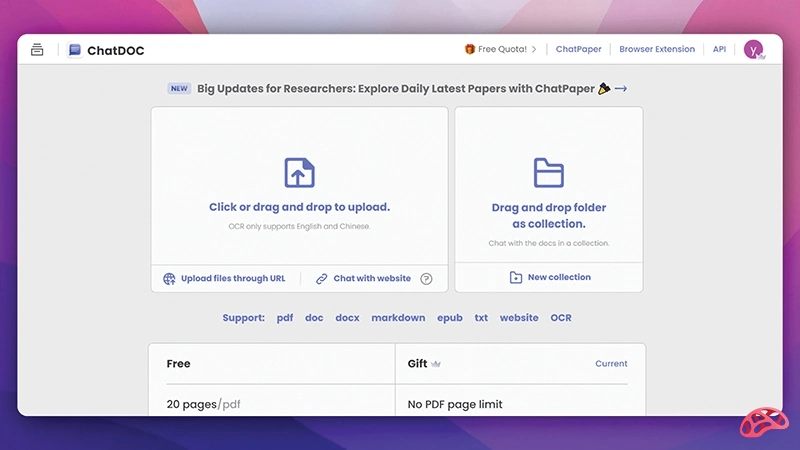
Task: Click 'Drag and drop folder as collection.'
Action: pos(548,215)
